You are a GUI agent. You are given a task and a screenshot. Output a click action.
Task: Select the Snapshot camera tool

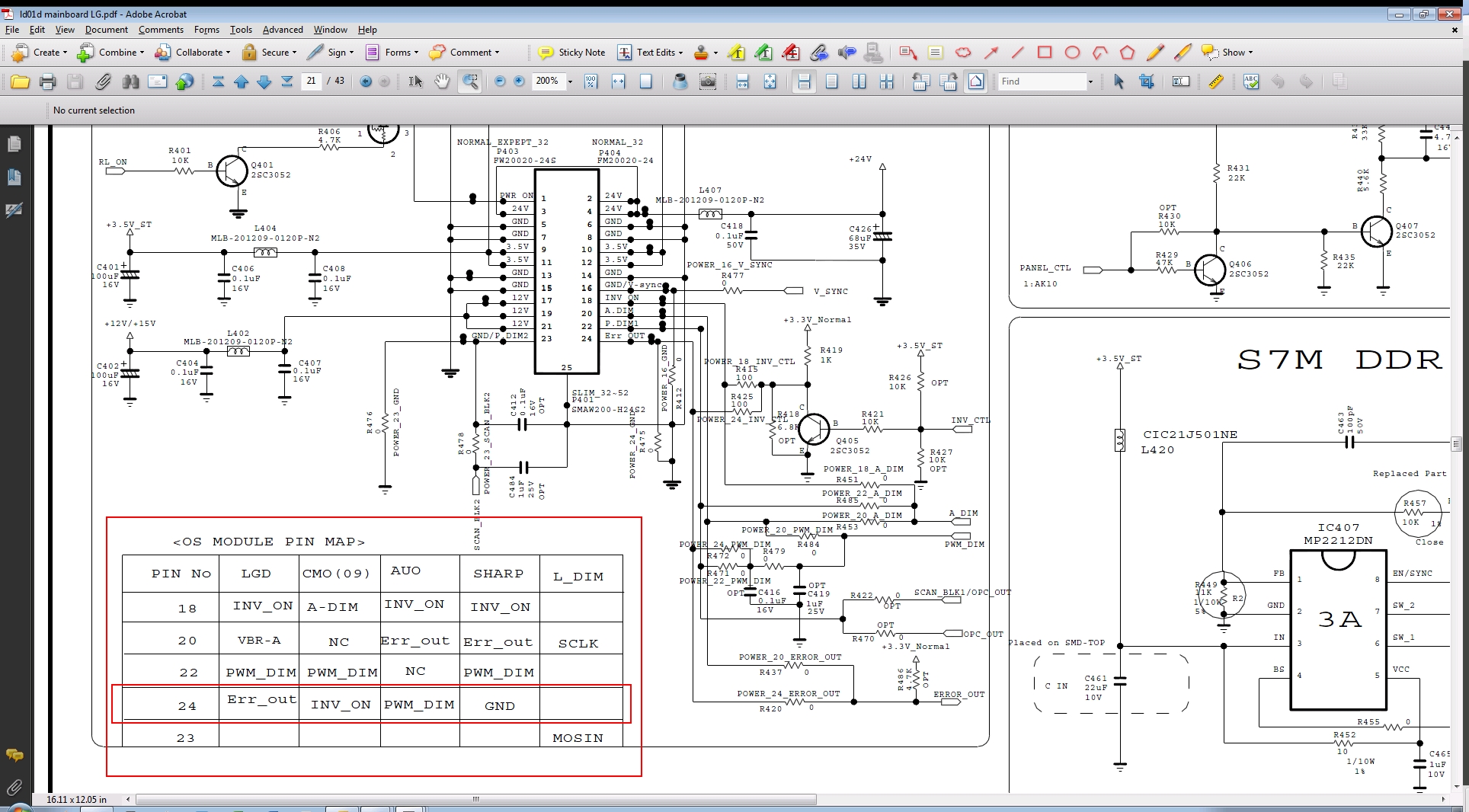click(708, 82)
